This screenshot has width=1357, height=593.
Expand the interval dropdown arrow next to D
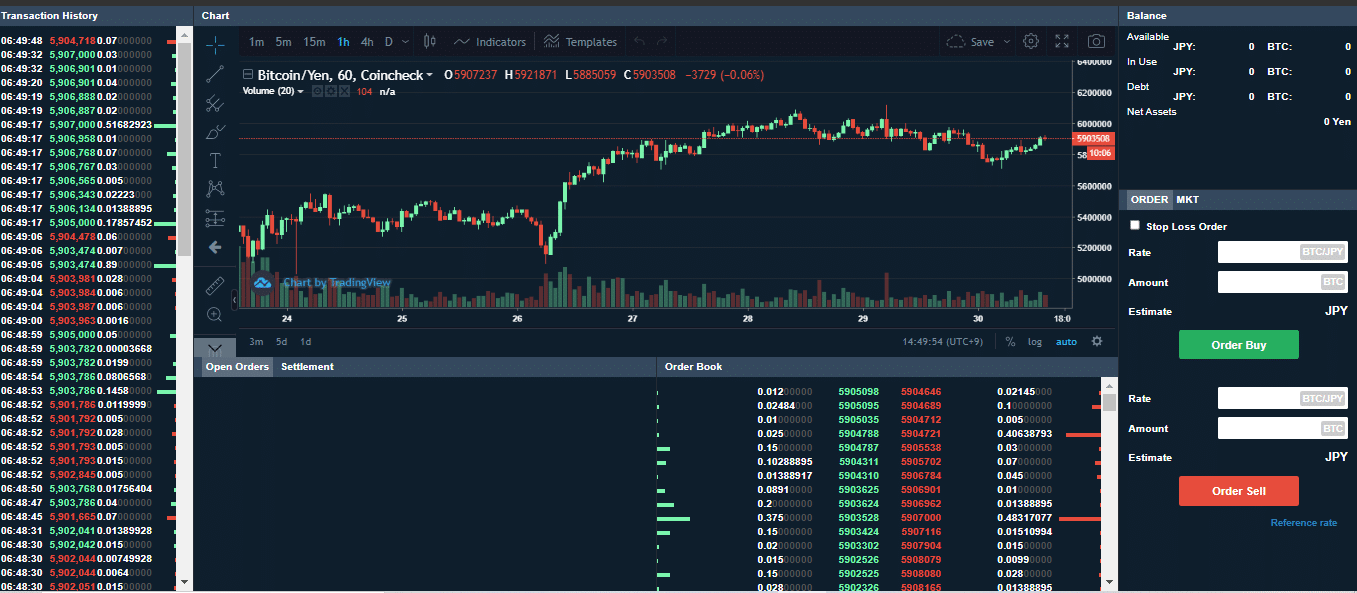coord(406,42)
